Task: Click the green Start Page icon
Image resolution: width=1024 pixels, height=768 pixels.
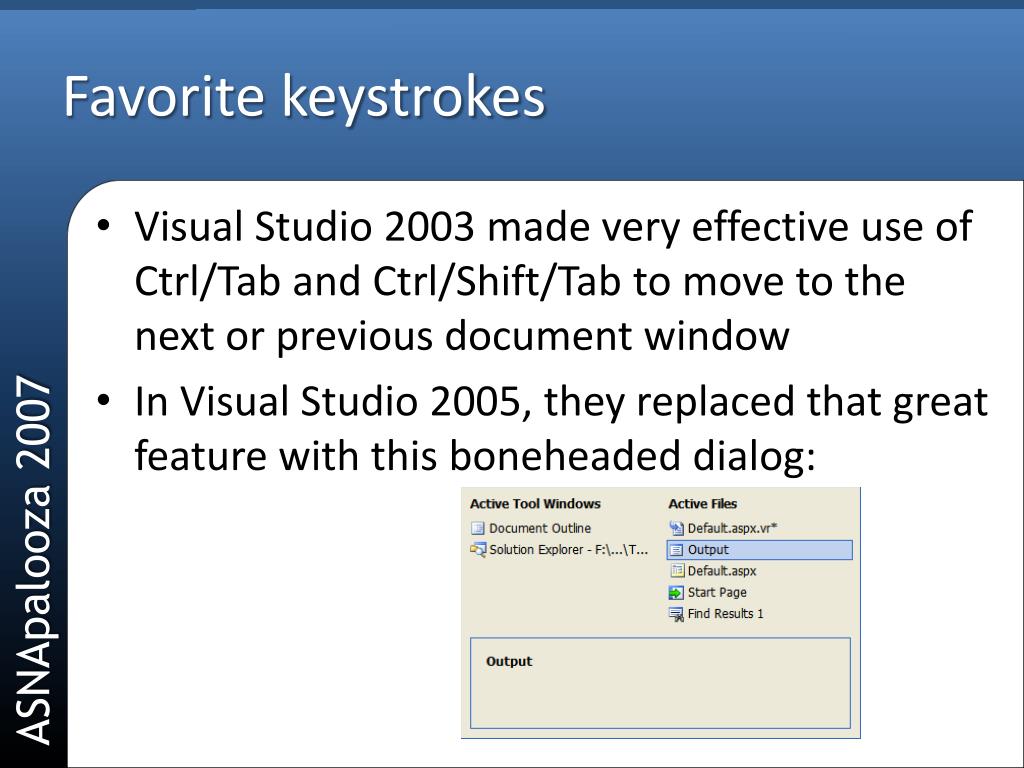Action: (676, 592)
